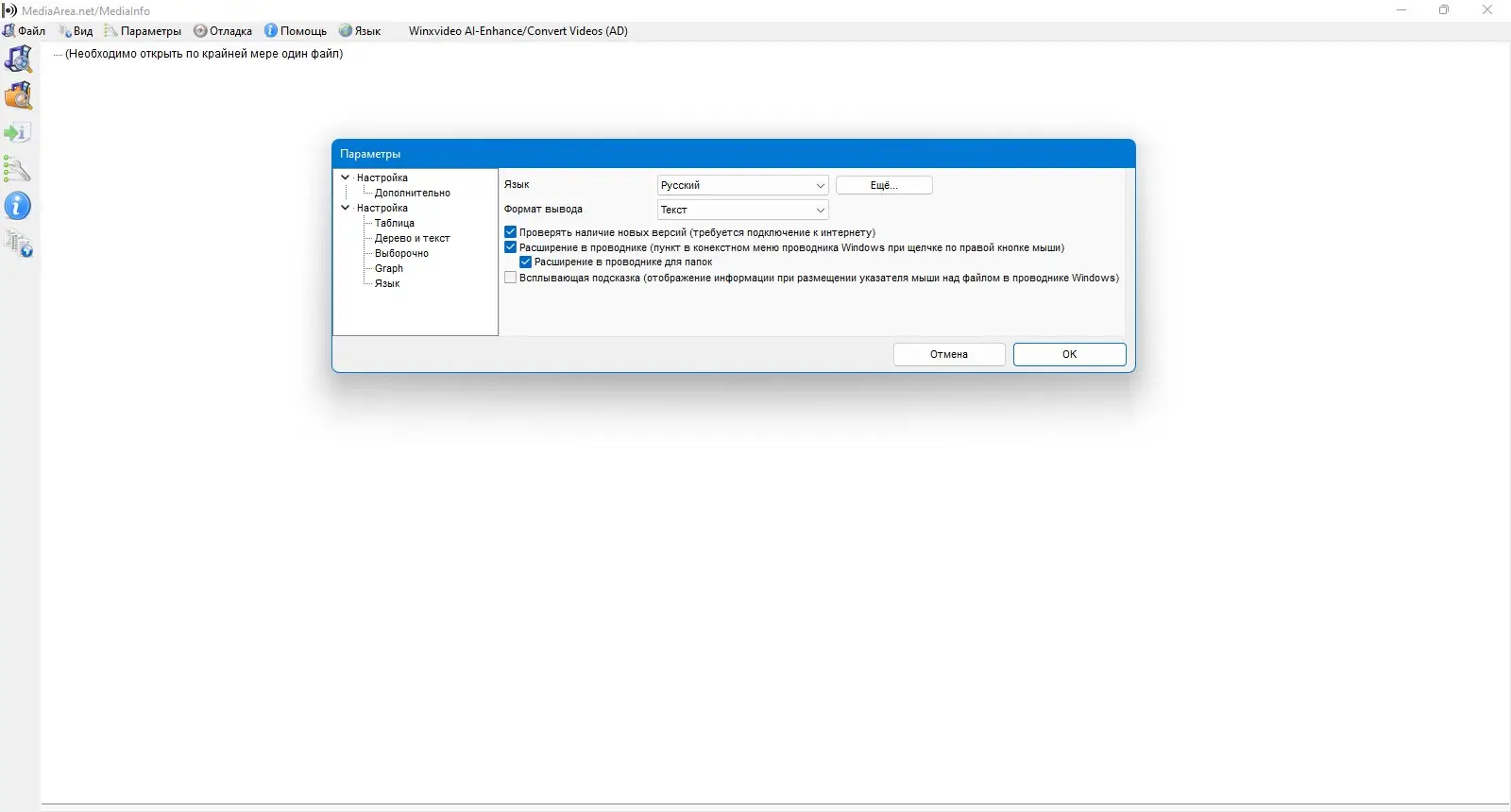Enable the 'Всплывающая подсказка' checkbox
The height and width of the screenshot is (812, 1511).
510,278
